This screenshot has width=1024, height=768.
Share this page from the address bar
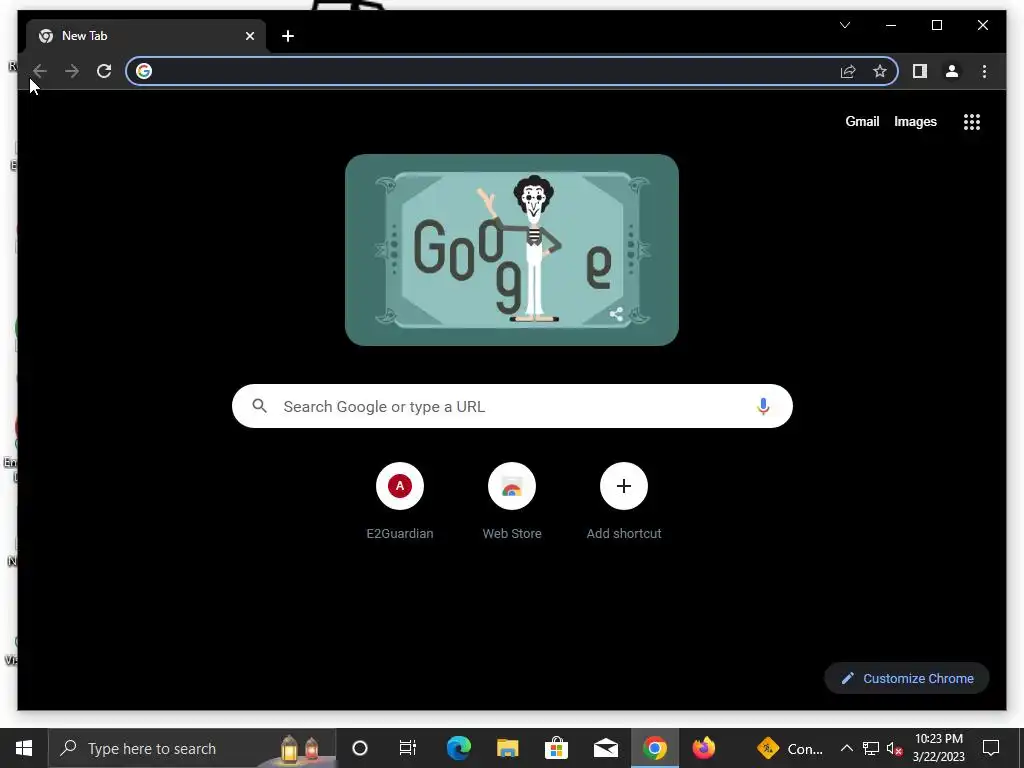(x=848, y=71)
